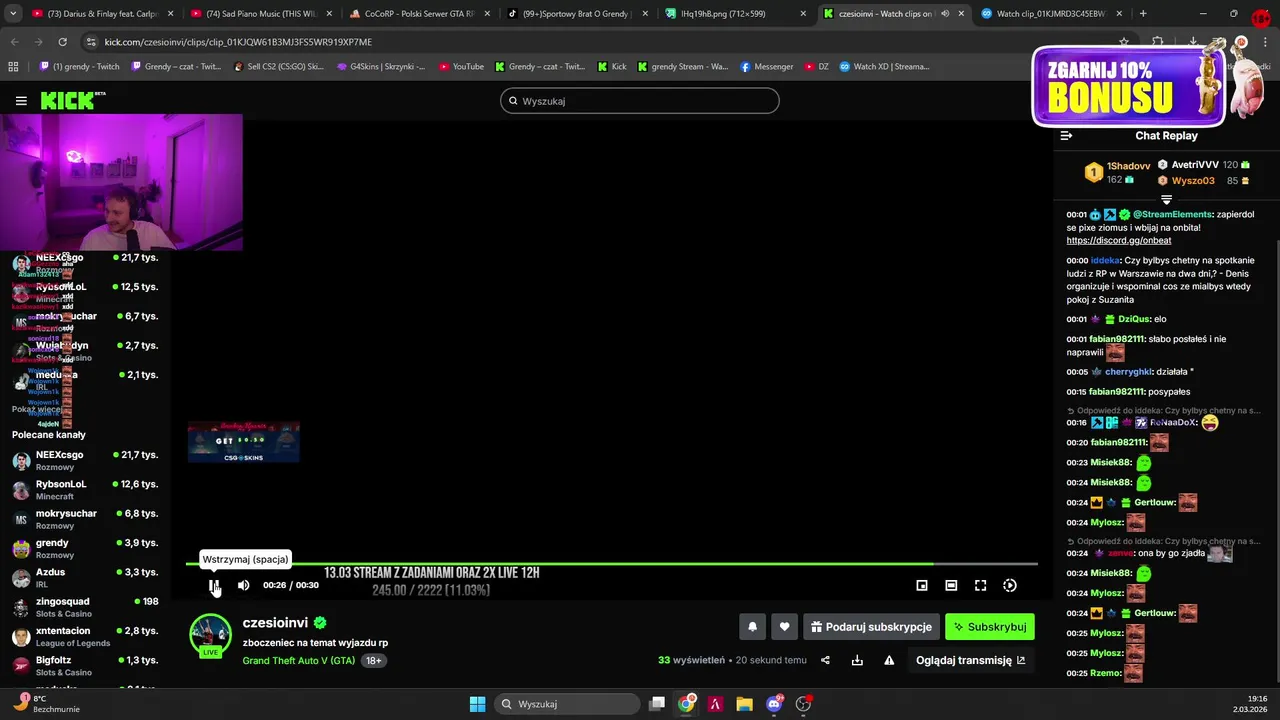The width and height of the screenshot is (1280, 720).
Task: Click the green Subskrybuj button
Action: [x=989, y=627]
